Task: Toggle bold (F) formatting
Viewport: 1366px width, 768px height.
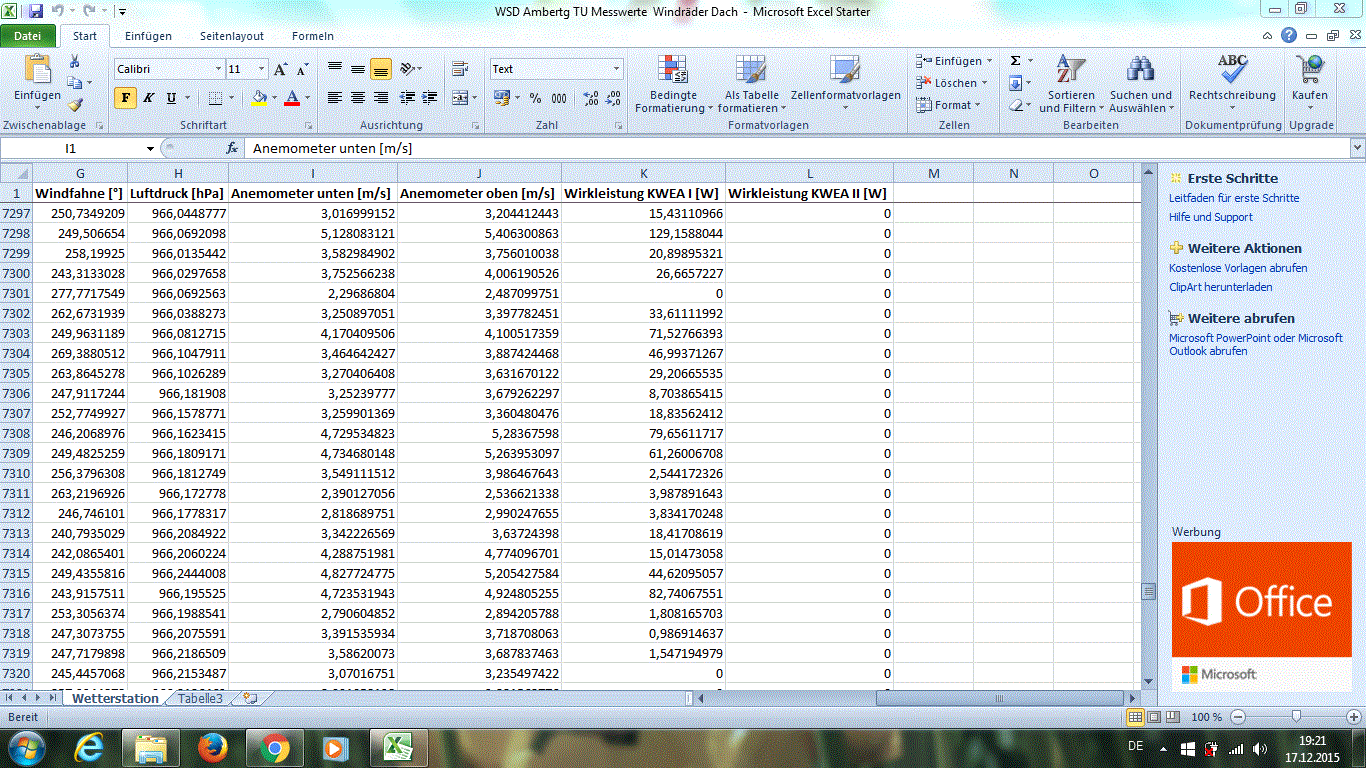Action: pyautogui.click(x=125, y=98)
